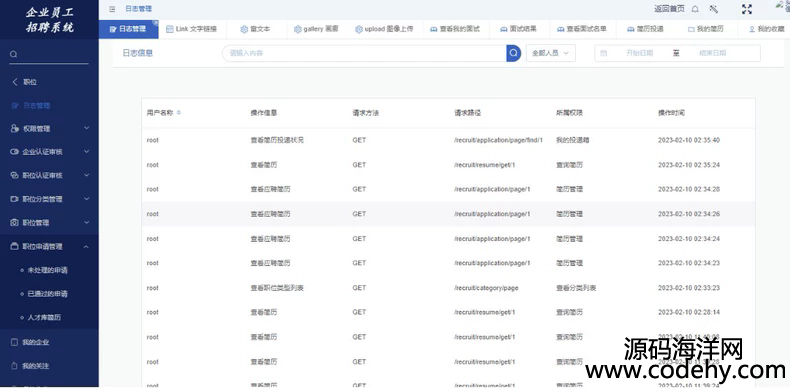Image resolution: width=790 pixels, height=390 pixels.
Task: Click timestamp 2023-02-10 02:28:14
Action: pyautogui.click(x=689, y=312)
